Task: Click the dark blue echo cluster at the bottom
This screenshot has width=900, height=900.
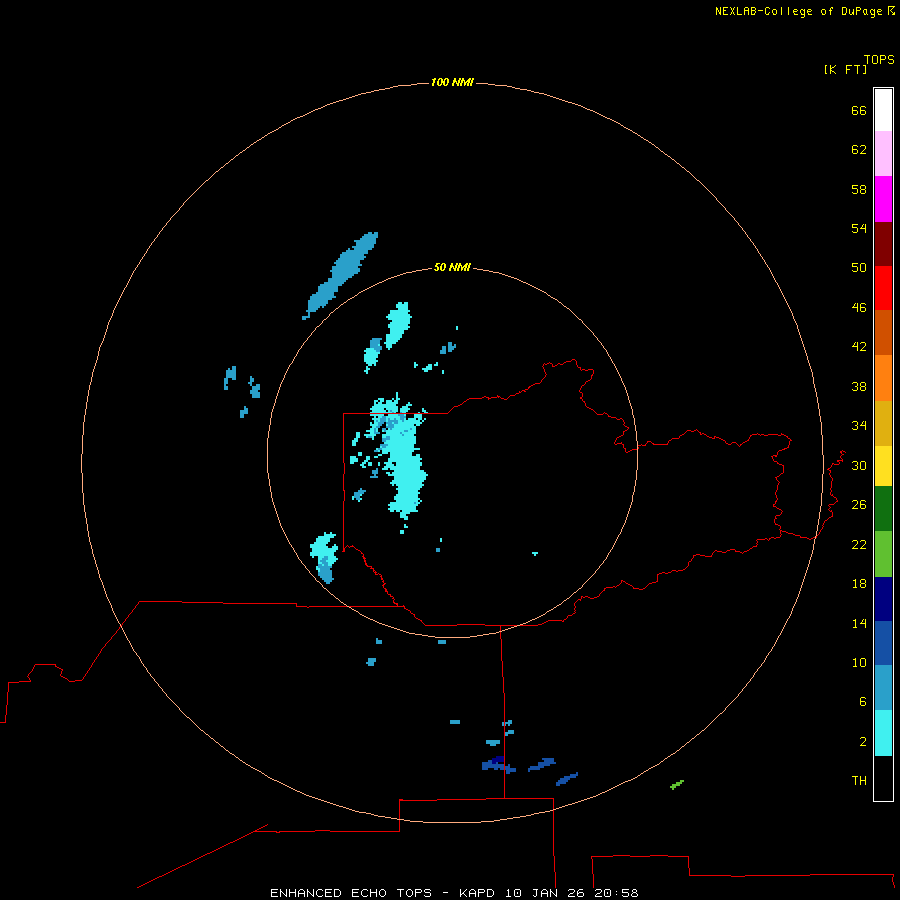Action: point(498,765)
